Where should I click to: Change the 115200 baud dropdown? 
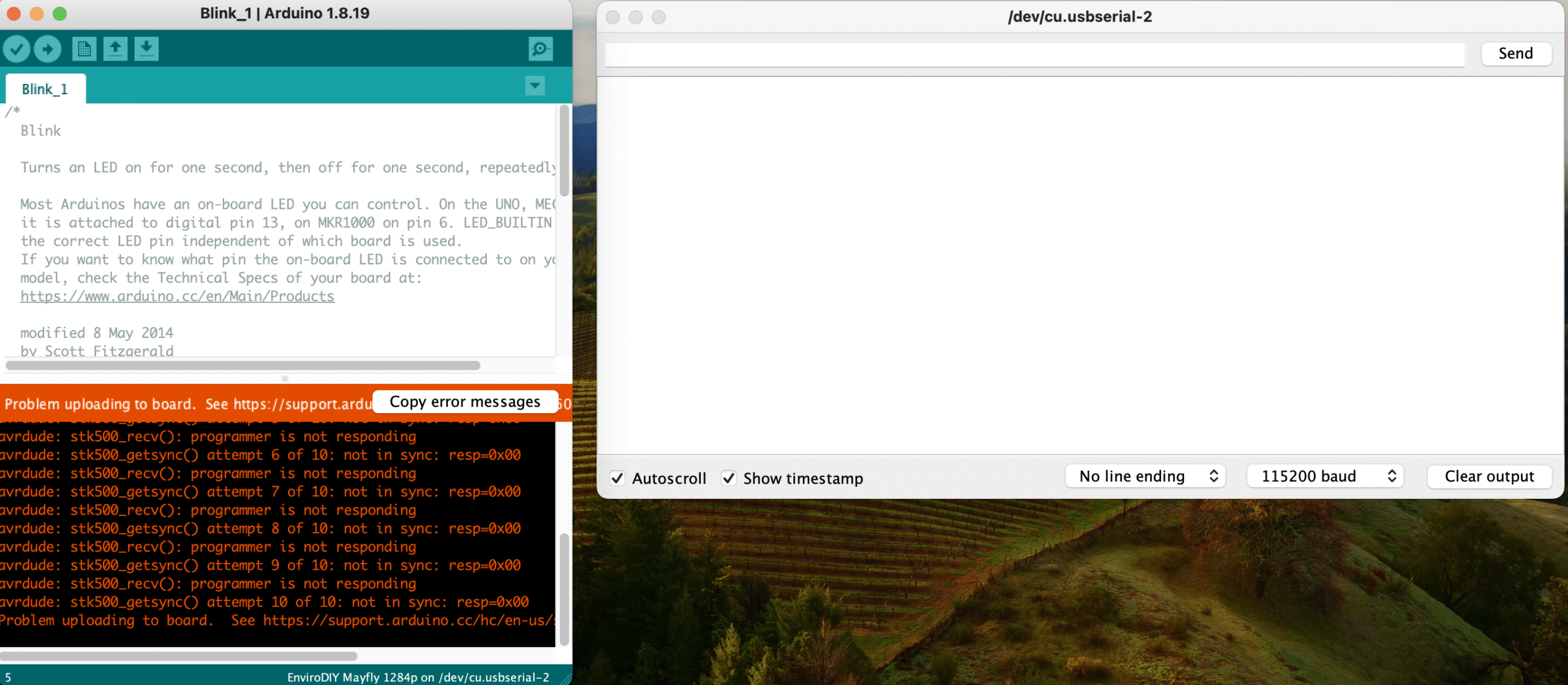tap(1325, 476)
